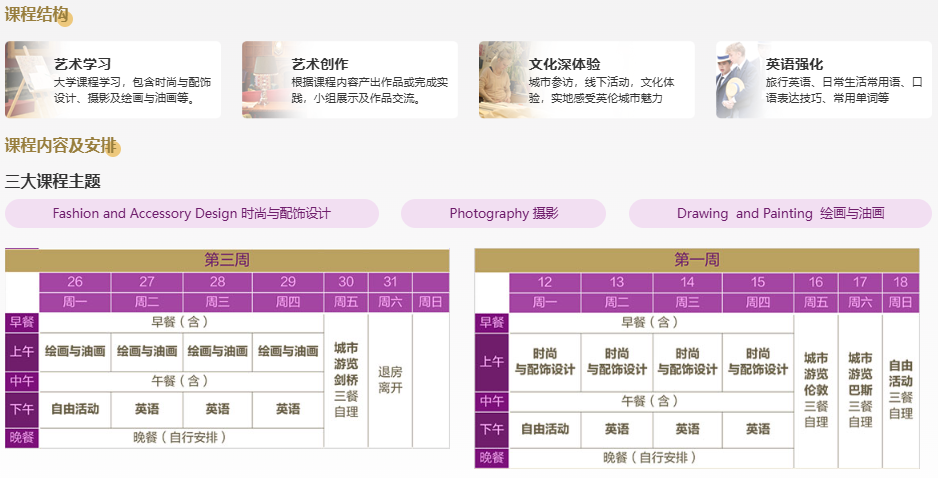
Task: Click date 17 in the 第一周 table
Action: pyautogui.click(x=860, y=282)
